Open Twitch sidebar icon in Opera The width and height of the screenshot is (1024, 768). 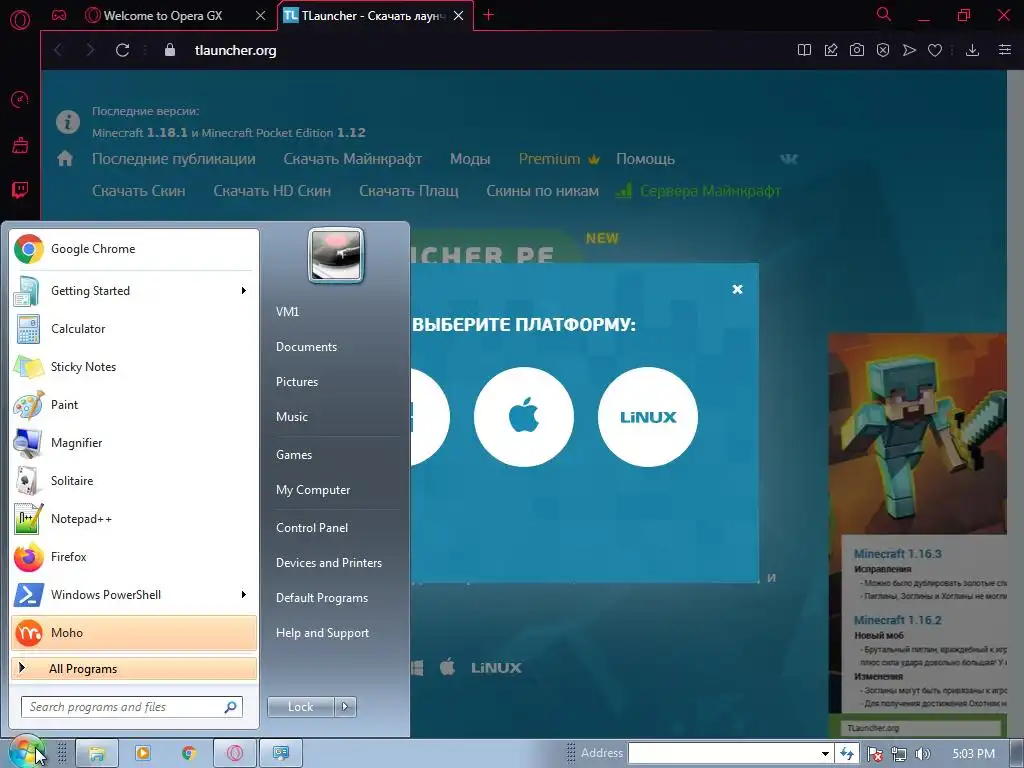[x=20, y=190]
